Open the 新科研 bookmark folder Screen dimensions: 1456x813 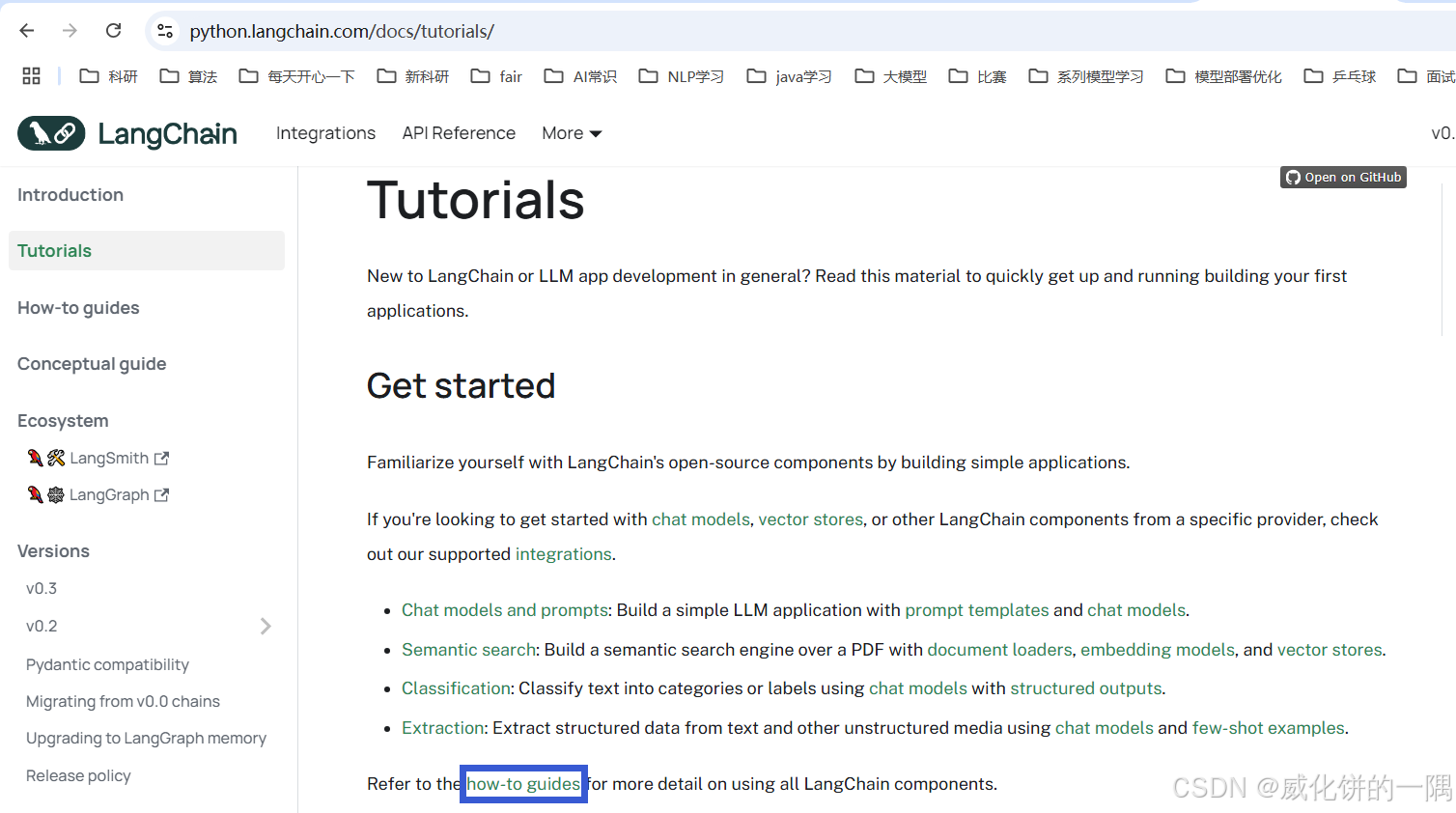tap(413, 76)
